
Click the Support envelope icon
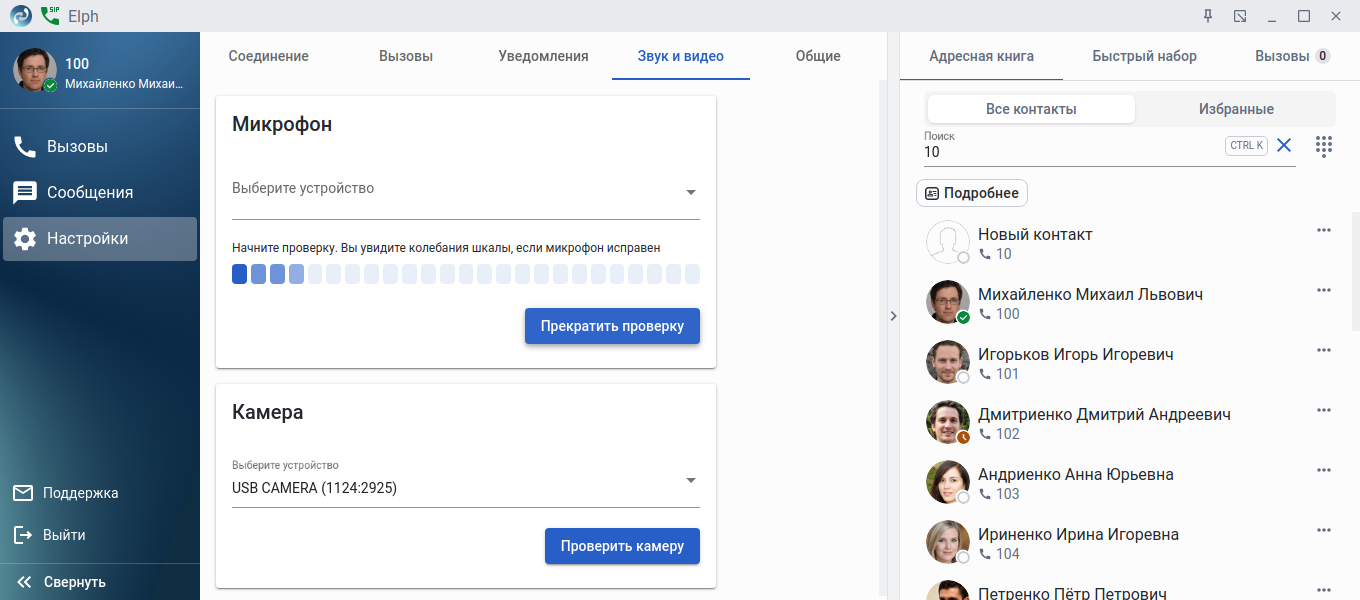[x=23, y=493]
